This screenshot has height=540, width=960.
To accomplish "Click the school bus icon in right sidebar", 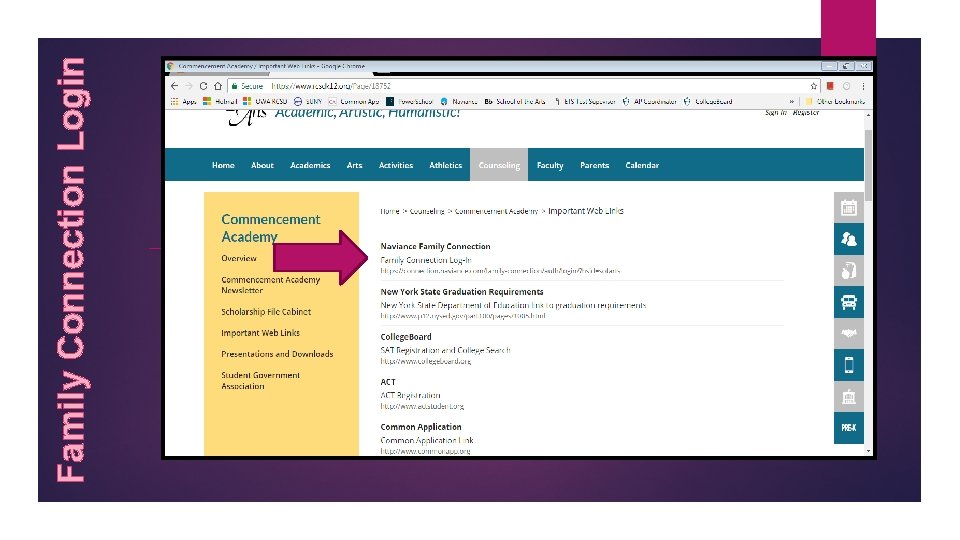I will pyautogui.click(x=849, y=302).
